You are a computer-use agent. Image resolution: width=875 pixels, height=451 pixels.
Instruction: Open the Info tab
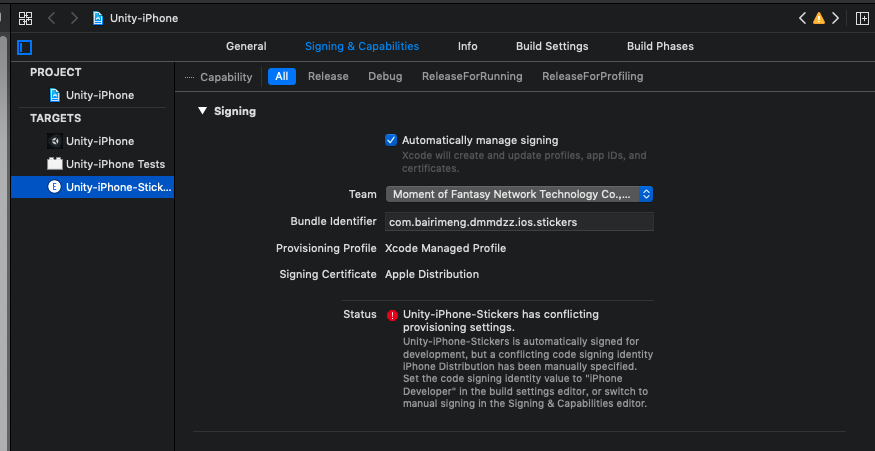point(468,46)
